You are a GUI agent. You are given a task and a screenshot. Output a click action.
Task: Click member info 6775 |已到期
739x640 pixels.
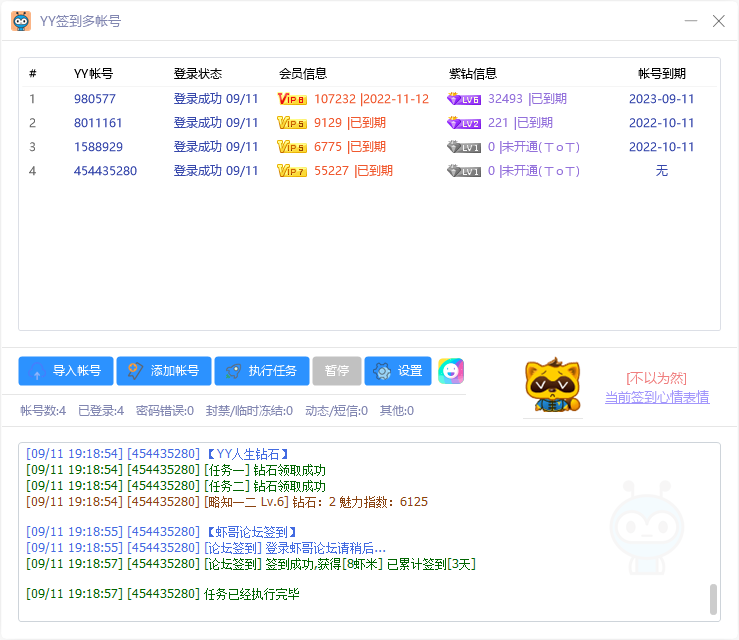[x=350, y=147]
